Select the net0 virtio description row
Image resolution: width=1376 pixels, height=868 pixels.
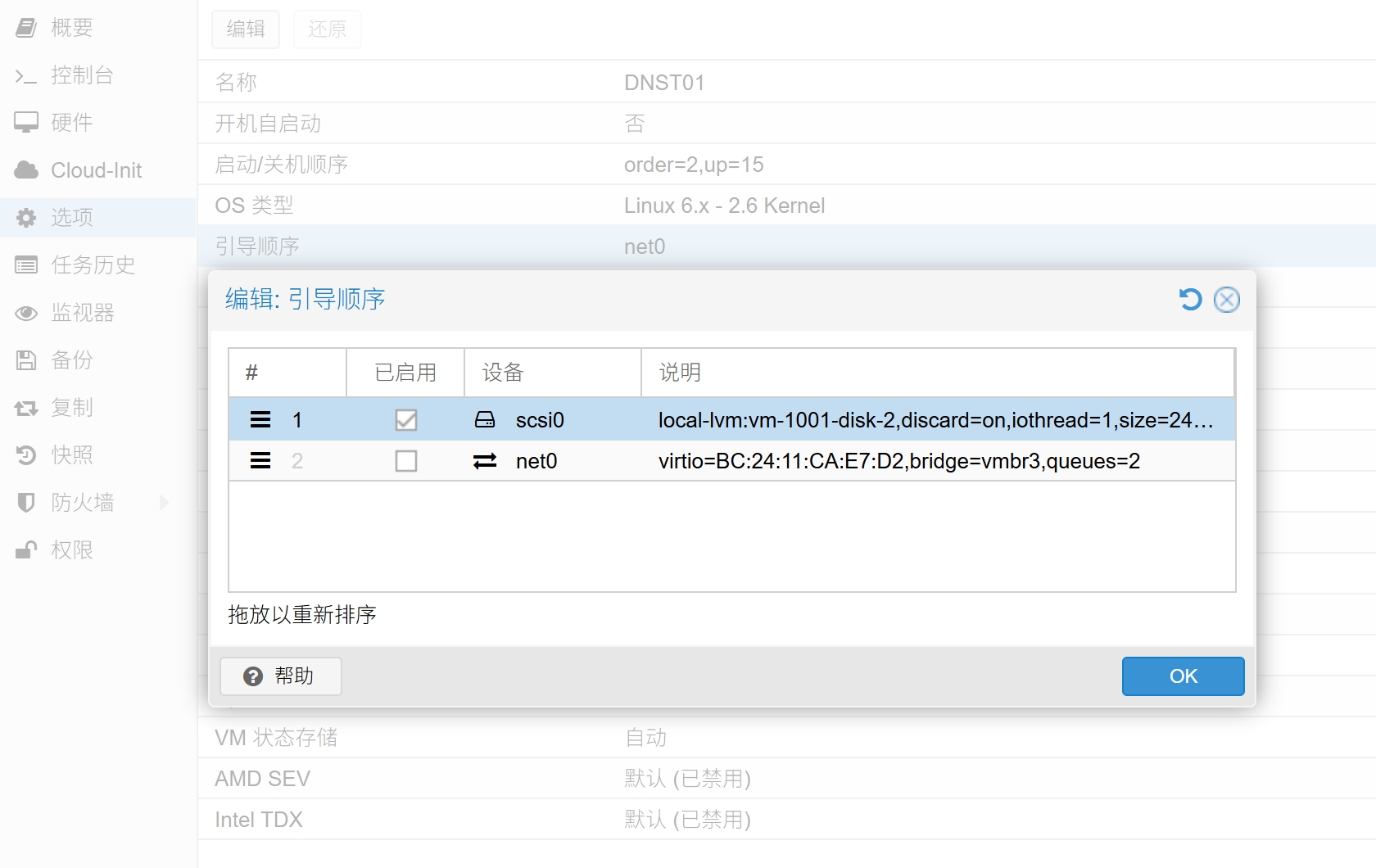[x=898, y=461]
